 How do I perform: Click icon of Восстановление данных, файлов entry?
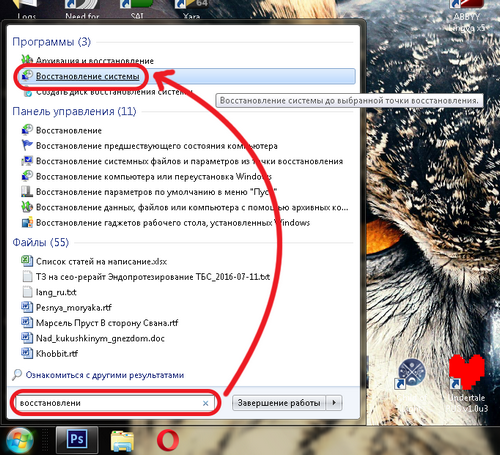point(27,207)
